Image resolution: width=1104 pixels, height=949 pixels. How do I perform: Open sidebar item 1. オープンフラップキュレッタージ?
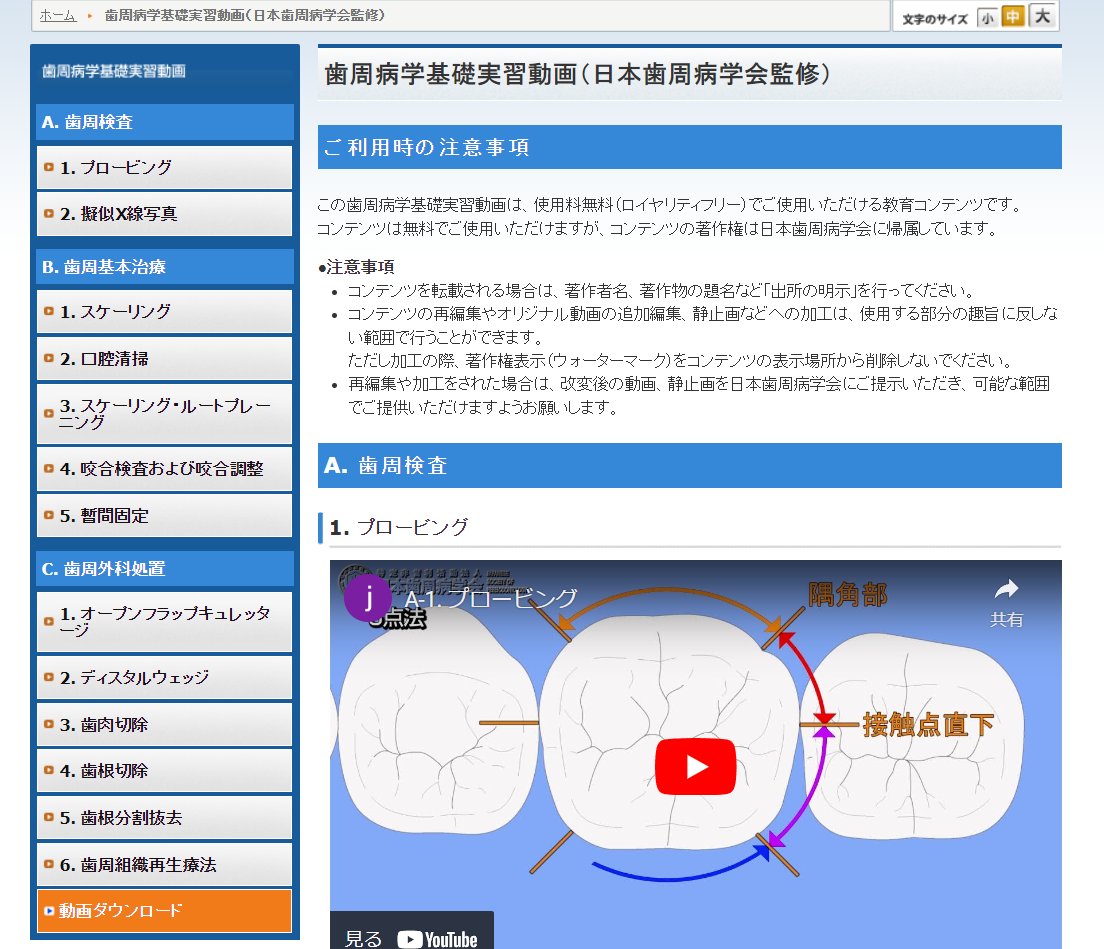(165, 622)
